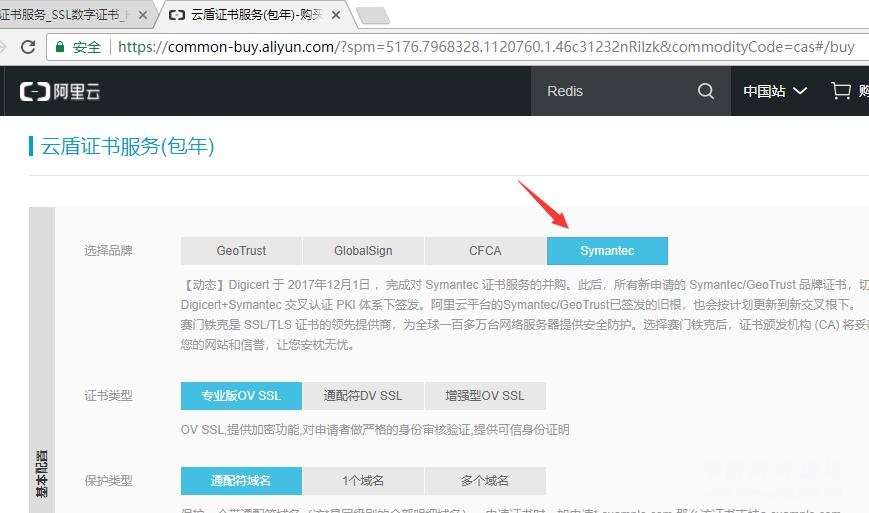Expand the 中国站 region dropdown

tap(775, 91)
